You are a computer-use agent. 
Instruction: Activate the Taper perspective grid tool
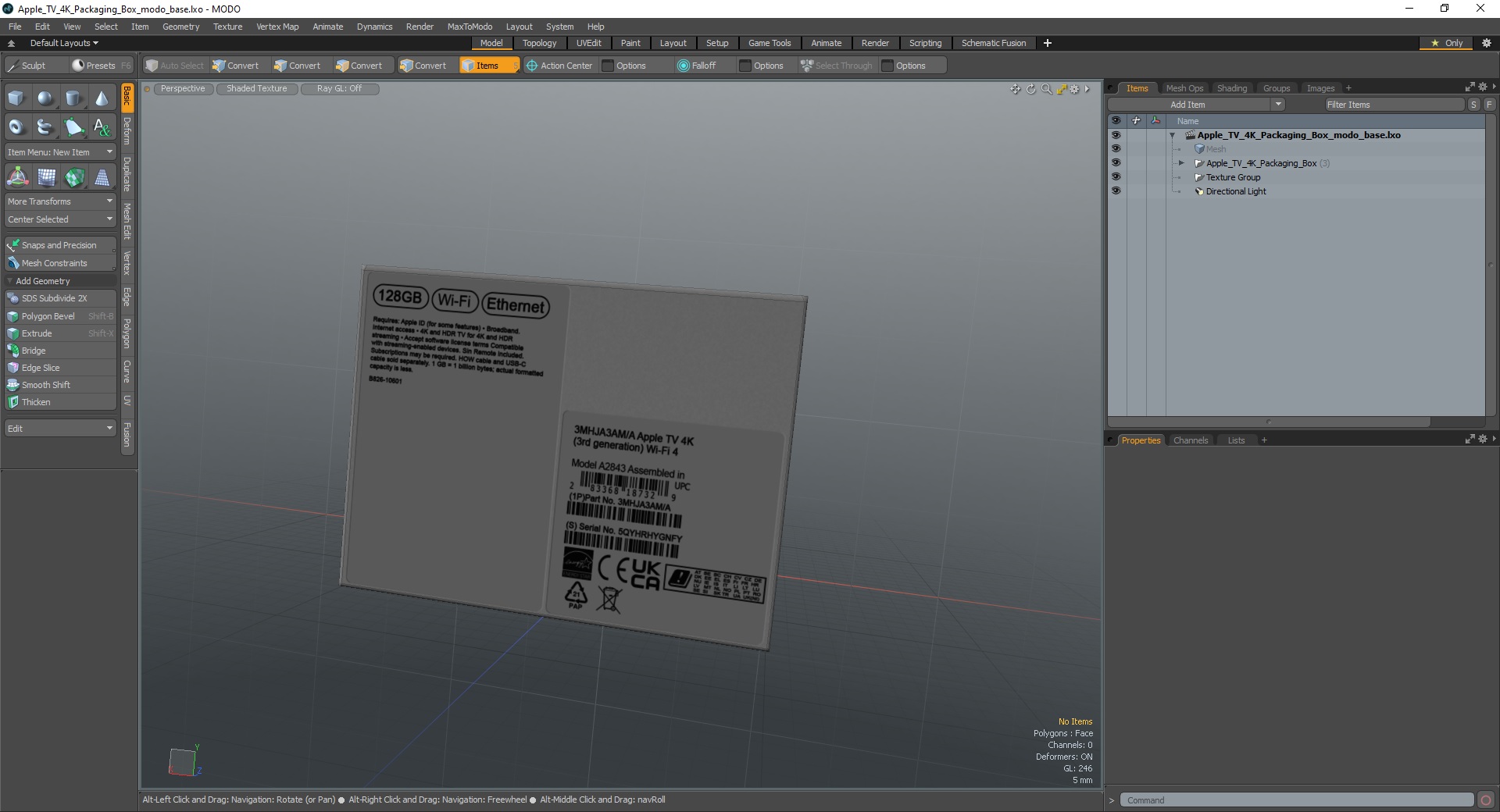click(x=102, y=177)
